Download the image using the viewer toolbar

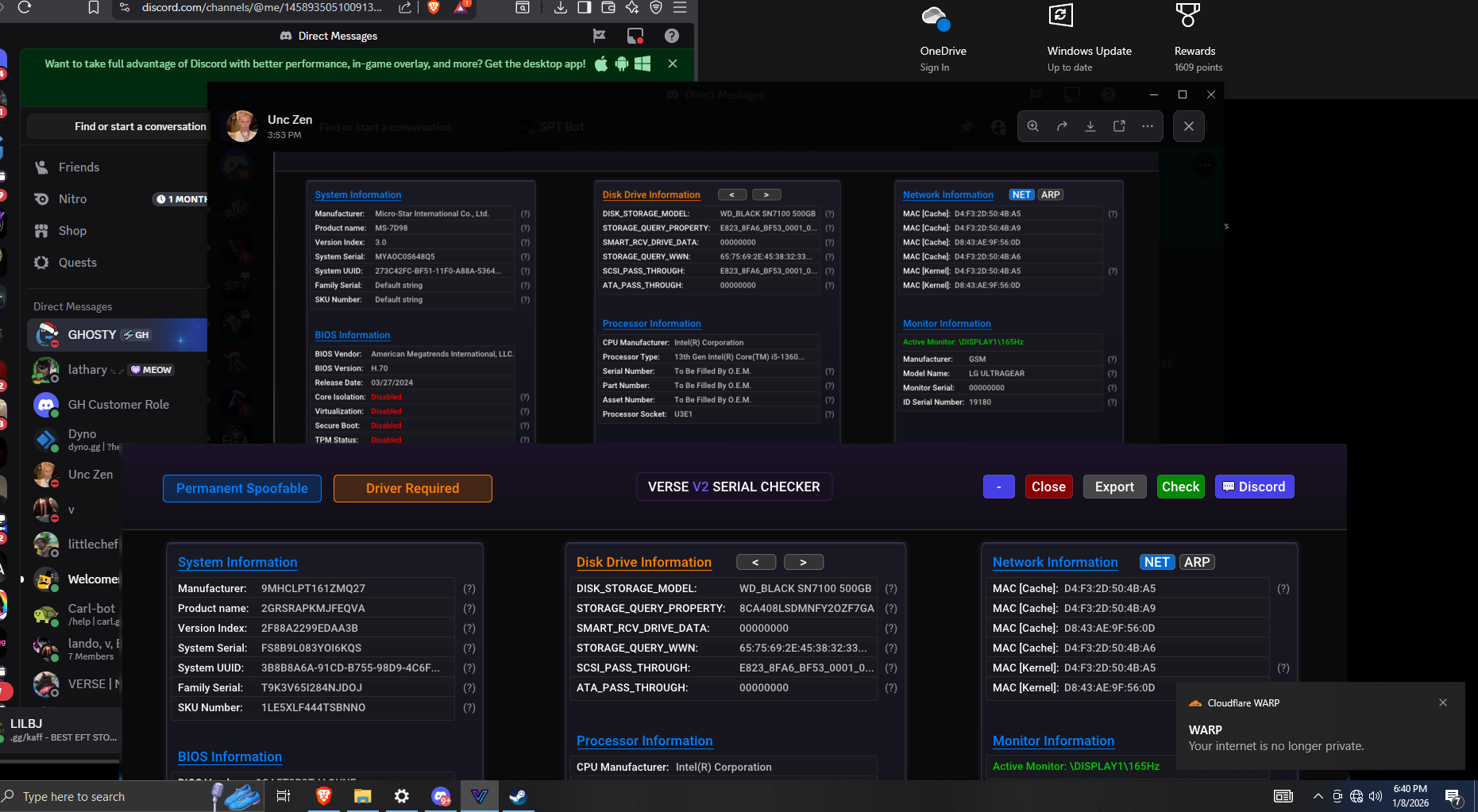pos(1090,126)
